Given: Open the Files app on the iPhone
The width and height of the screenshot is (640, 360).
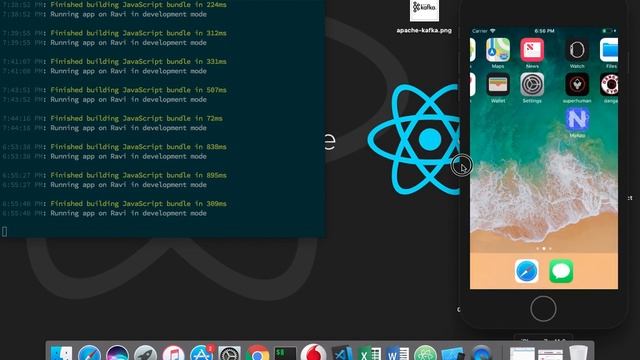Looking at the screenshot, I should click(x=609, y=50).
